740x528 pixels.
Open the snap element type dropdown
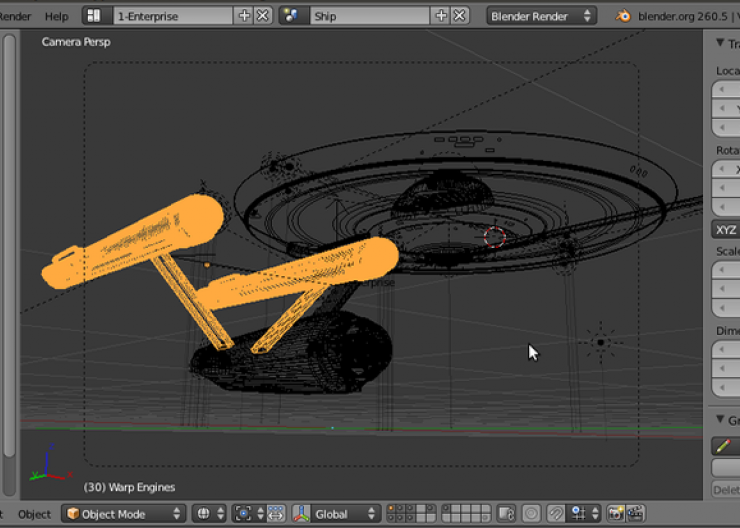click(x=583, y=514)
